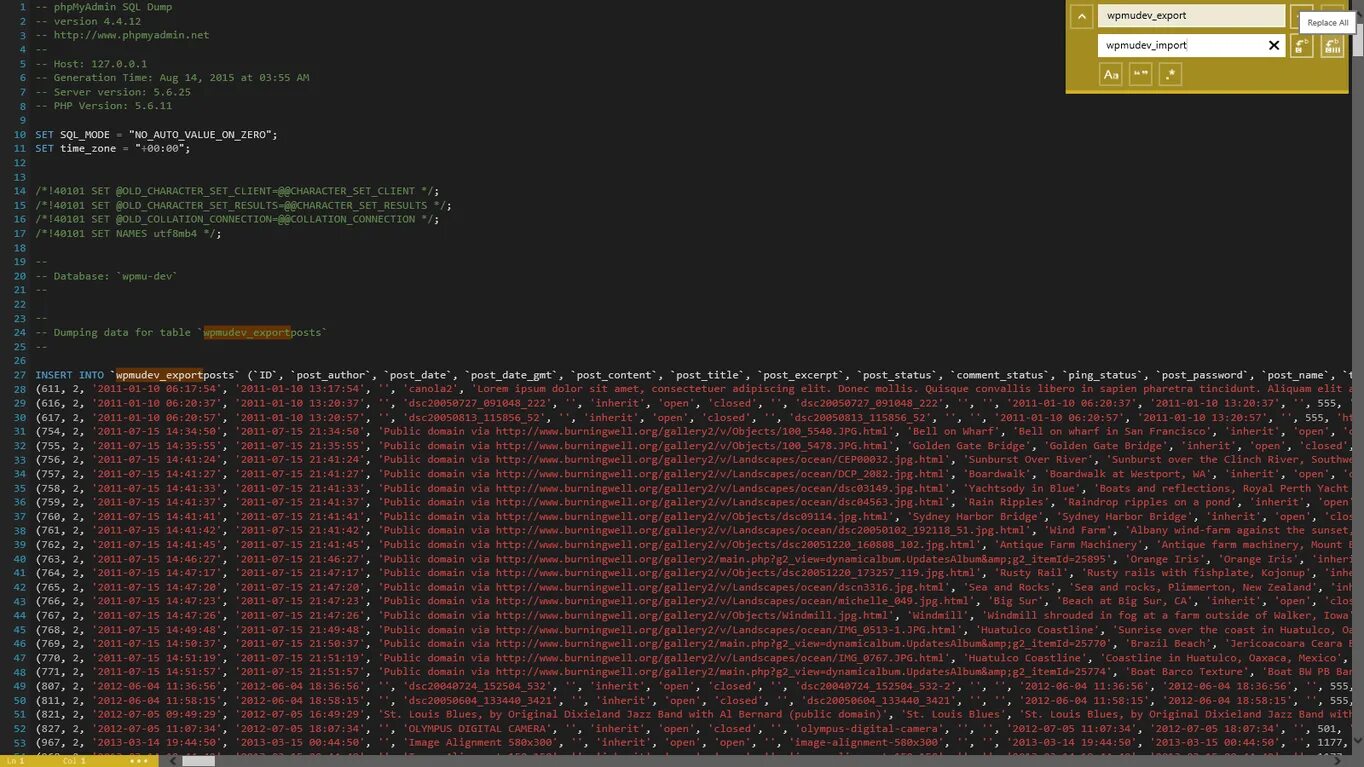Toggle whole word matching in the search panel

pos(1141,73)
